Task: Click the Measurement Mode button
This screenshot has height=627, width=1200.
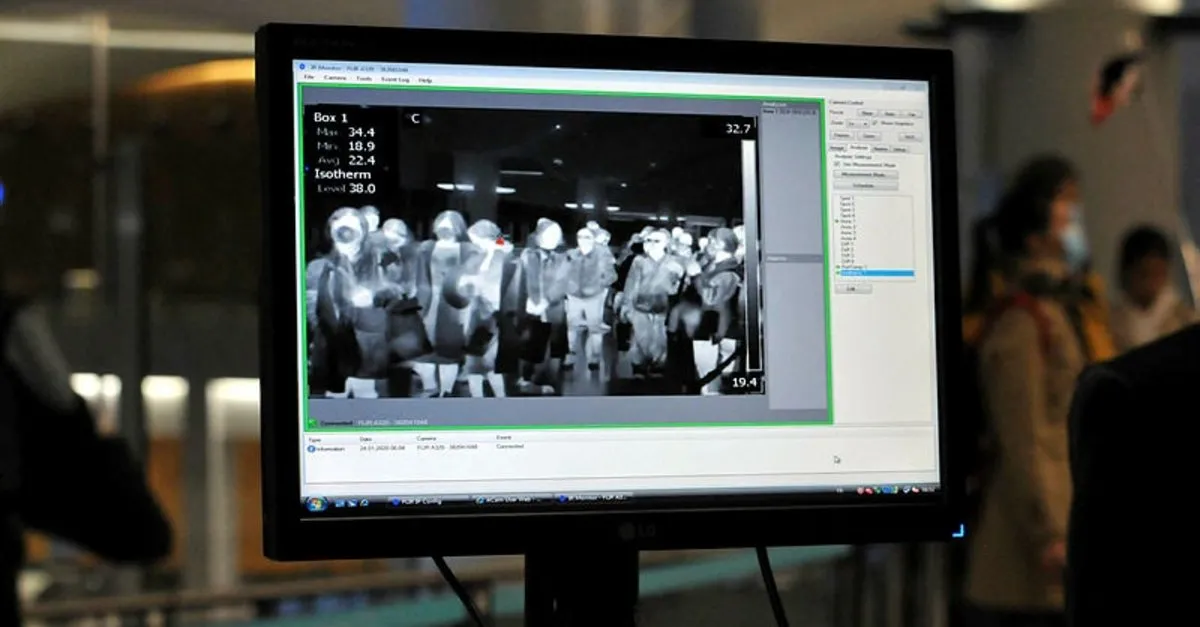Action: tap(865, 174)
